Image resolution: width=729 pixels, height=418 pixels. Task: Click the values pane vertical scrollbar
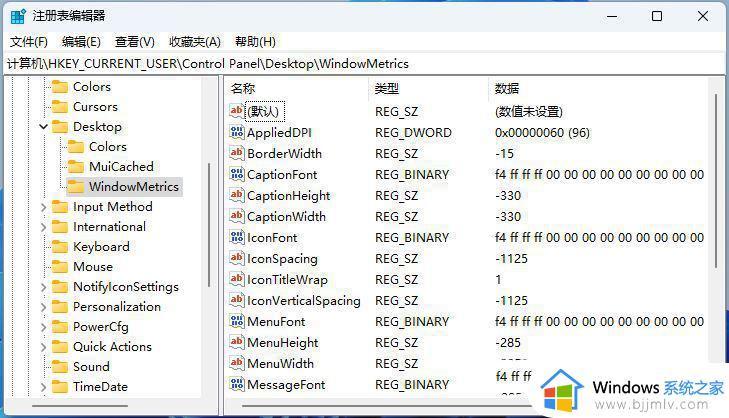tap(716, 181)
